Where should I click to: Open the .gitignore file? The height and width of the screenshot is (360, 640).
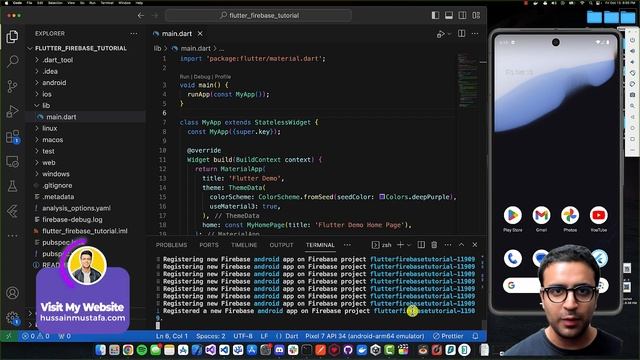[57, 185]
